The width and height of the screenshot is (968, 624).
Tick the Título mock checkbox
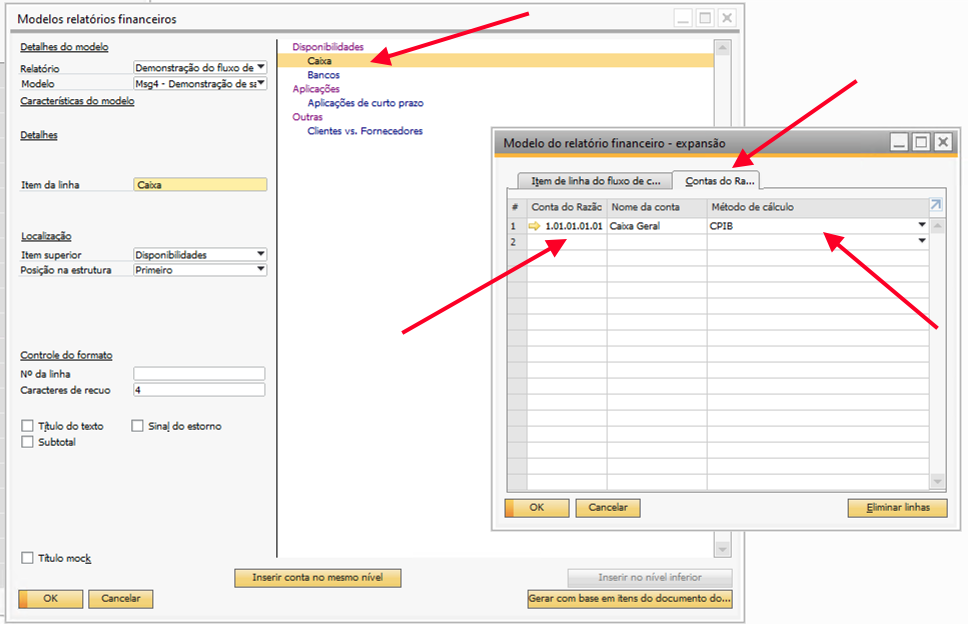(x=28, y=558)
